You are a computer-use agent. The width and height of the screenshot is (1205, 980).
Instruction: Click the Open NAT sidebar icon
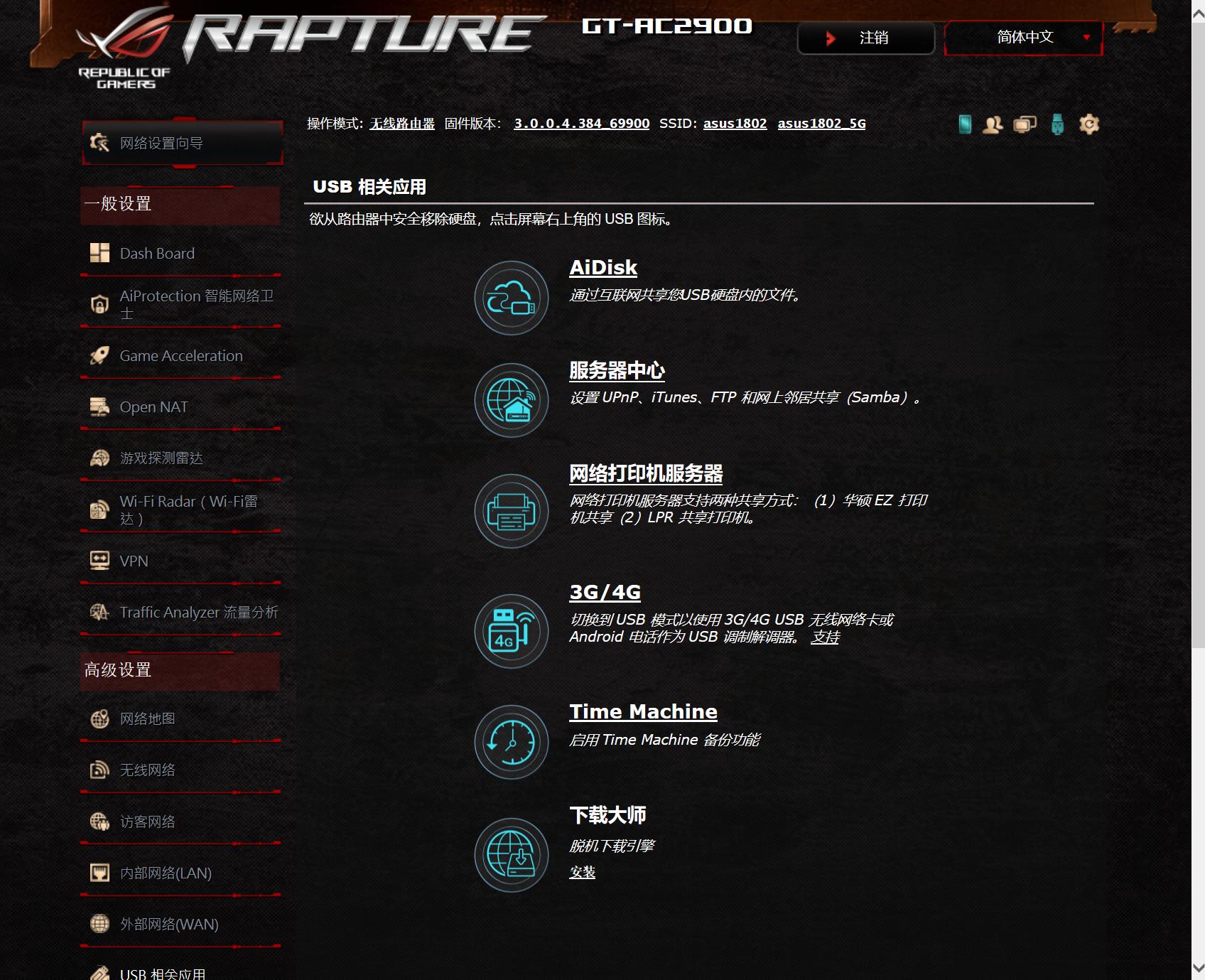coord(99,406)
